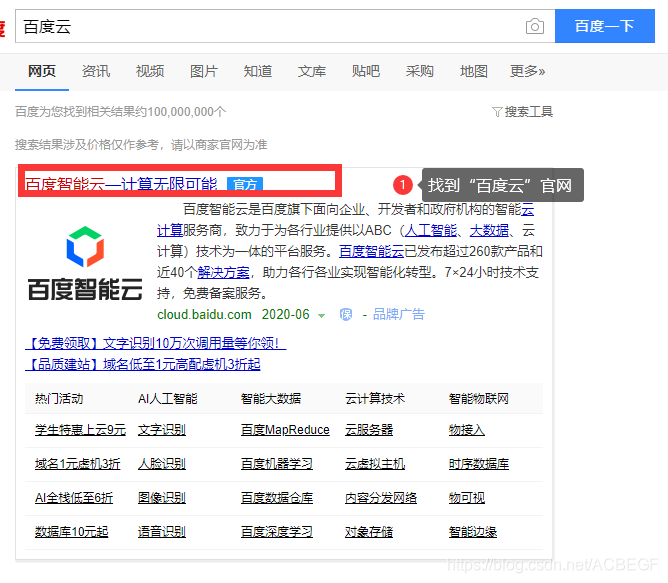Open the 图像识别 link

click(x=162, y=498)
